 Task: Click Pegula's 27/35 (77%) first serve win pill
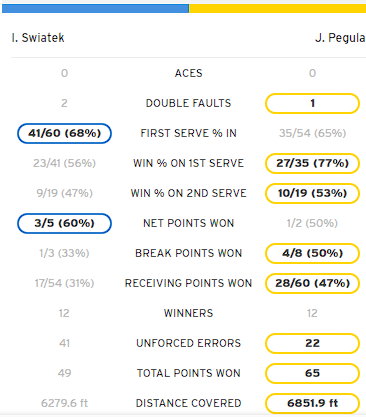pyautogui.click(x=312, y=163)
